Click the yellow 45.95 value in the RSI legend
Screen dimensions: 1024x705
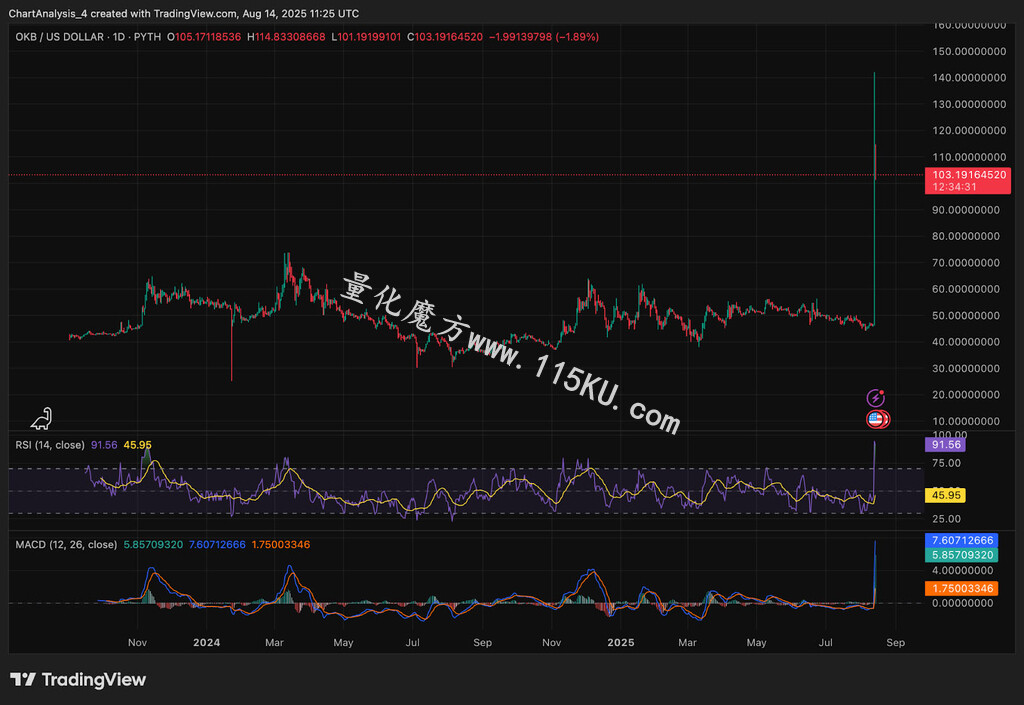click(x=137, y=445)
